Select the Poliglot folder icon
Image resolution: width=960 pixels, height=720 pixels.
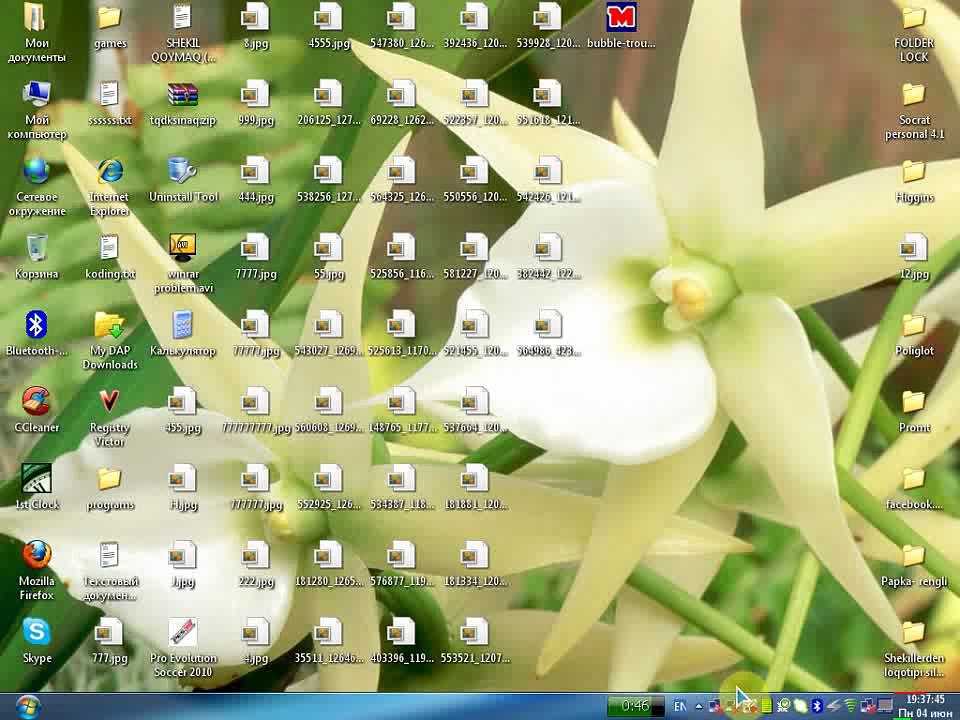click(913, 325)
